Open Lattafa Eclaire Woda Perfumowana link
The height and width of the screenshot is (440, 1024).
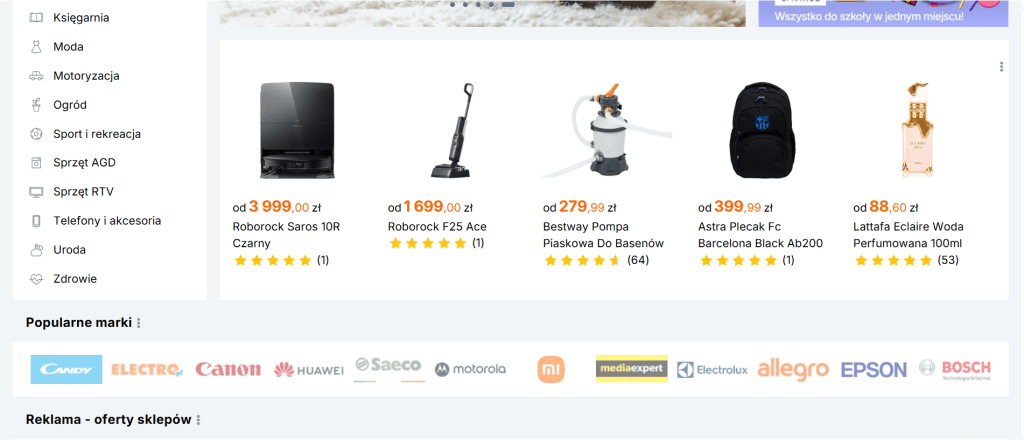[x=908, y=235]
